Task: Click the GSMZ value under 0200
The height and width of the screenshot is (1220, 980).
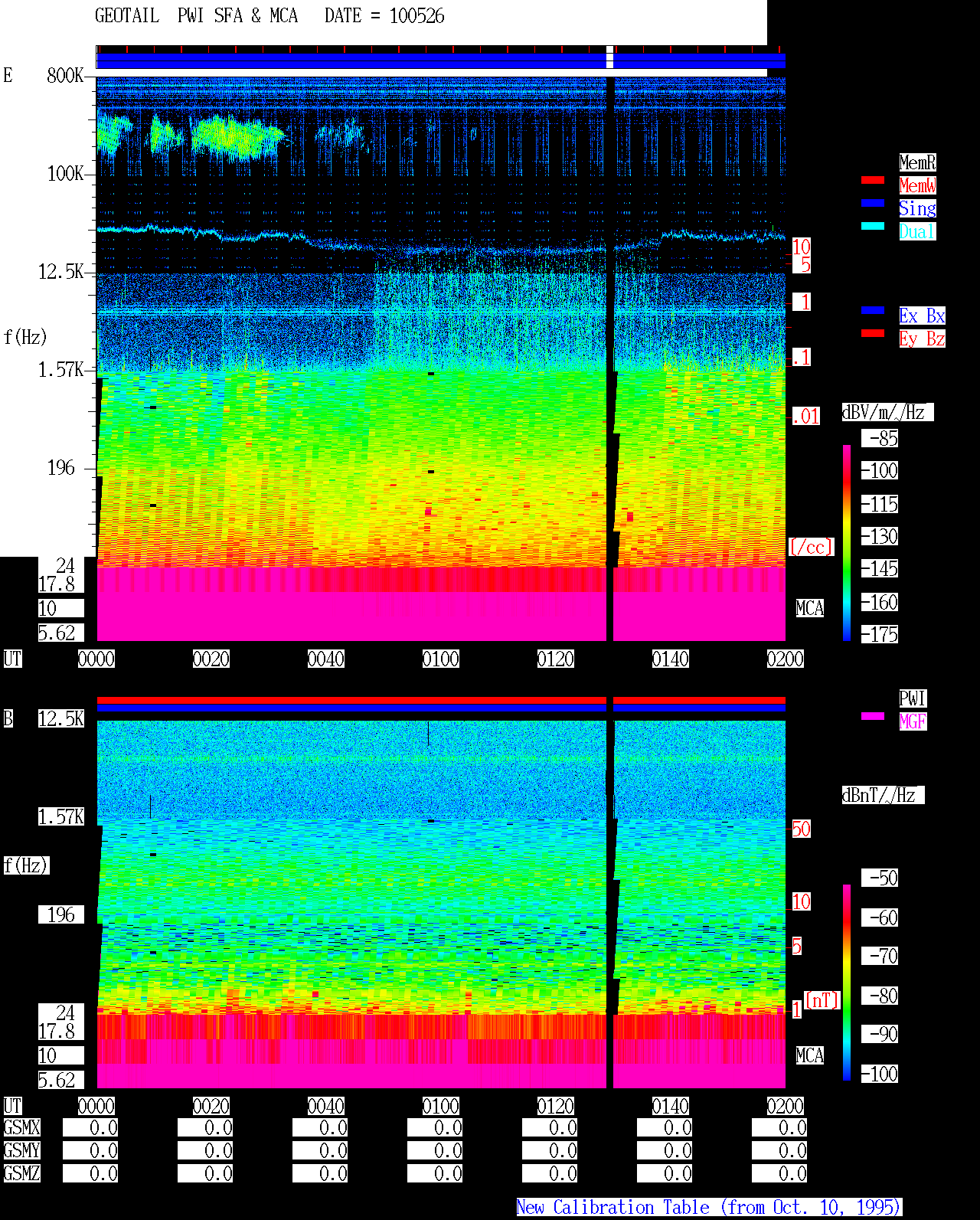Action: [x=779, y=1173]
